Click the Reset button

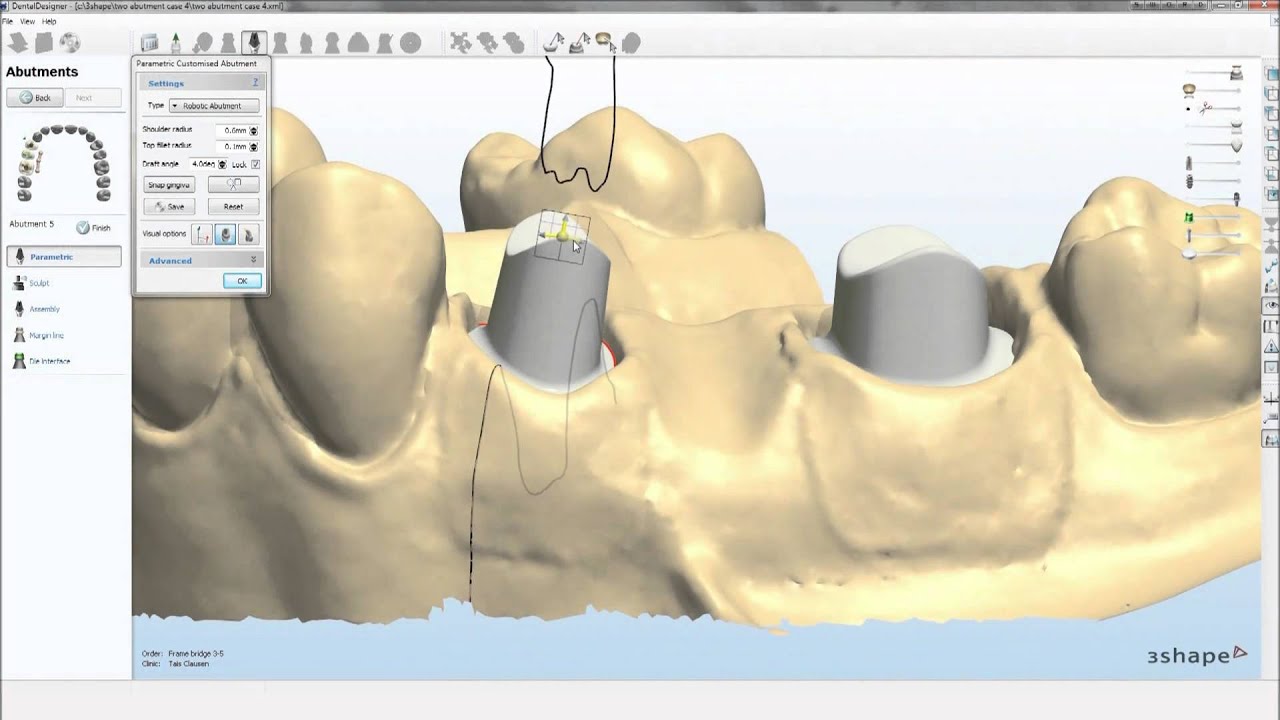233,206
